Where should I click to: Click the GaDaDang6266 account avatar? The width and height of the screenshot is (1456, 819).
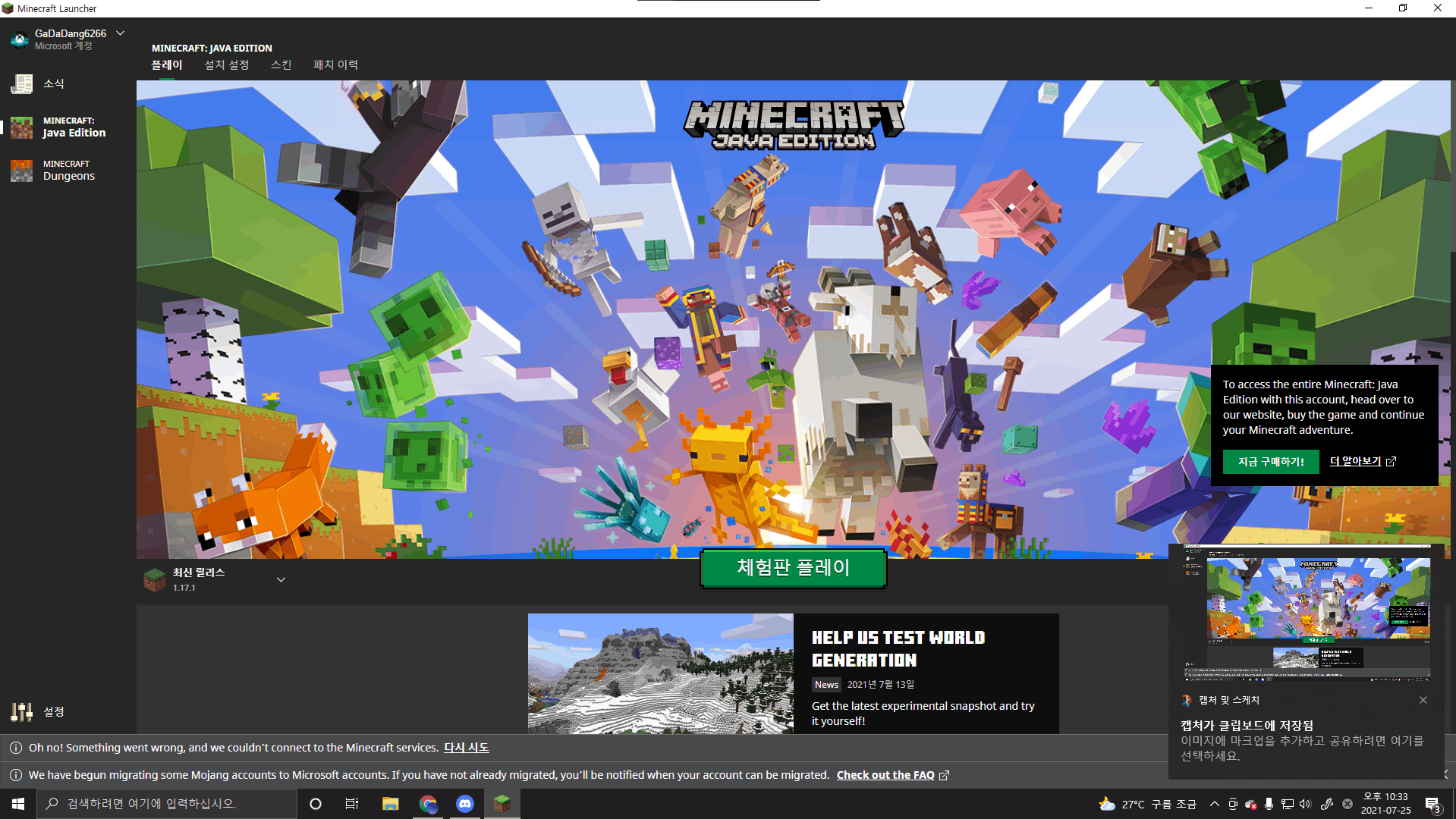[x=20, y=39]
